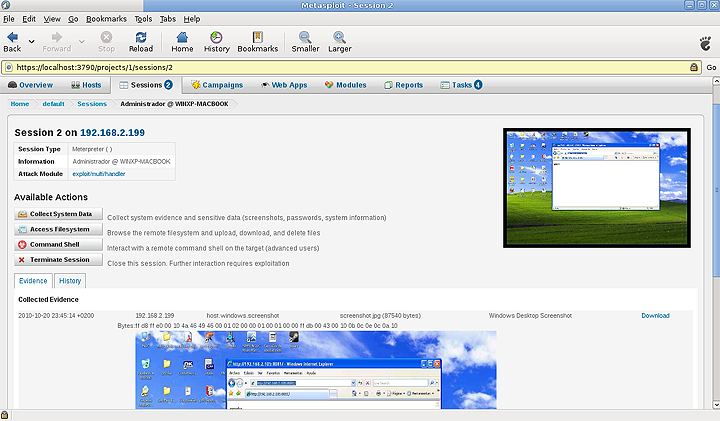Viewport: 720px width, 421px height.
Task: Select the host.windows.screenshot text
Action: 242,315
